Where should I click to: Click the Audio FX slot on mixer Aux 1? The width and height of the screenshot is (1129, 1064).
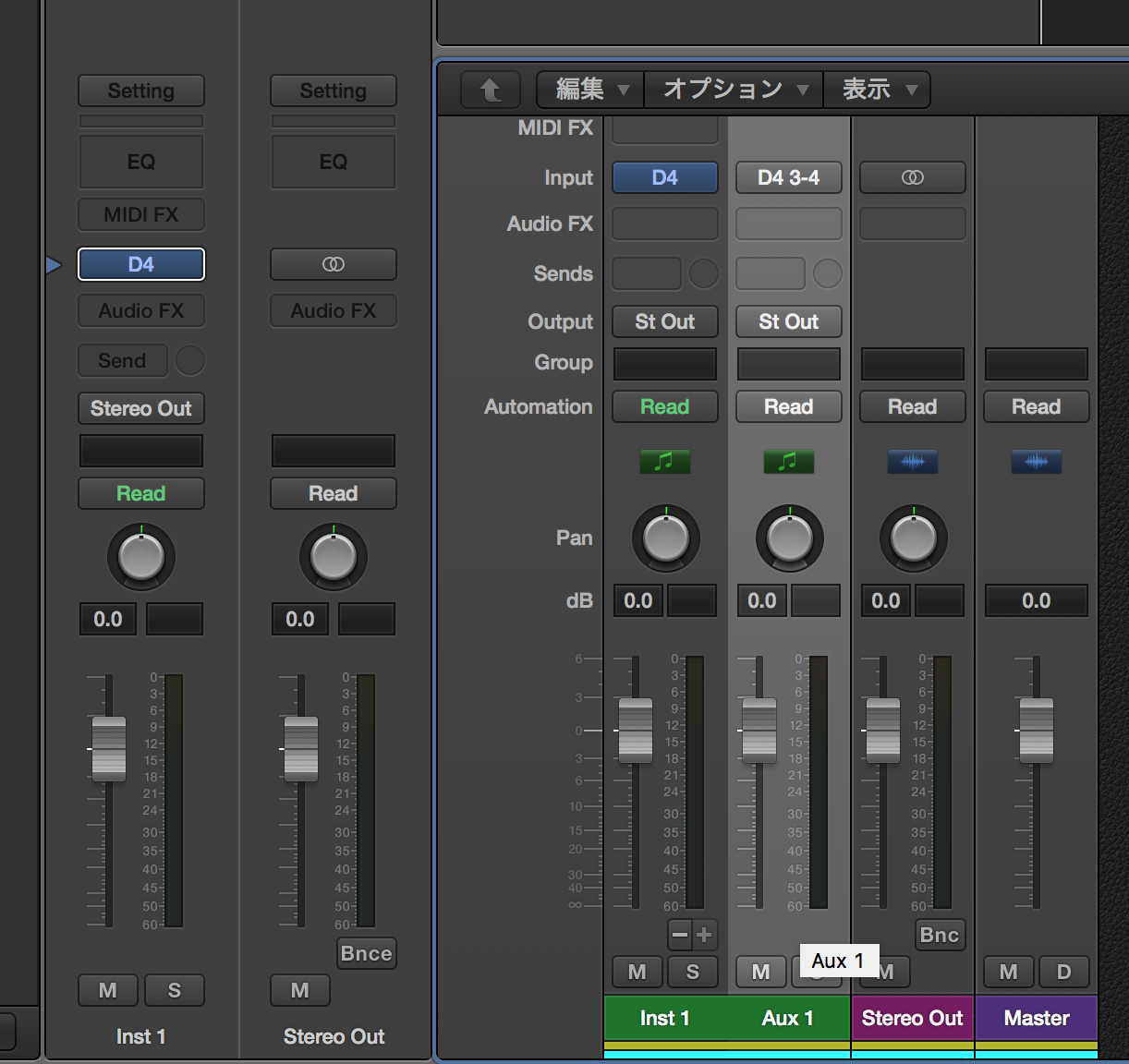(x=788, y=224)
